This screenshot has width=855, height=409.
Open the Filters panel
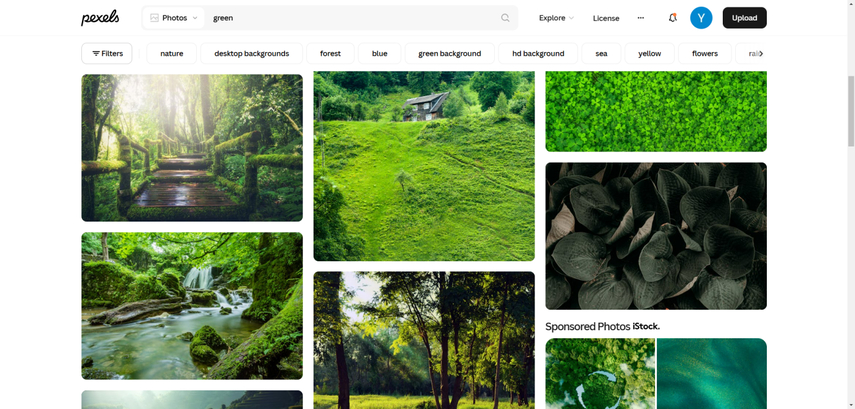(x=107, y=54)
